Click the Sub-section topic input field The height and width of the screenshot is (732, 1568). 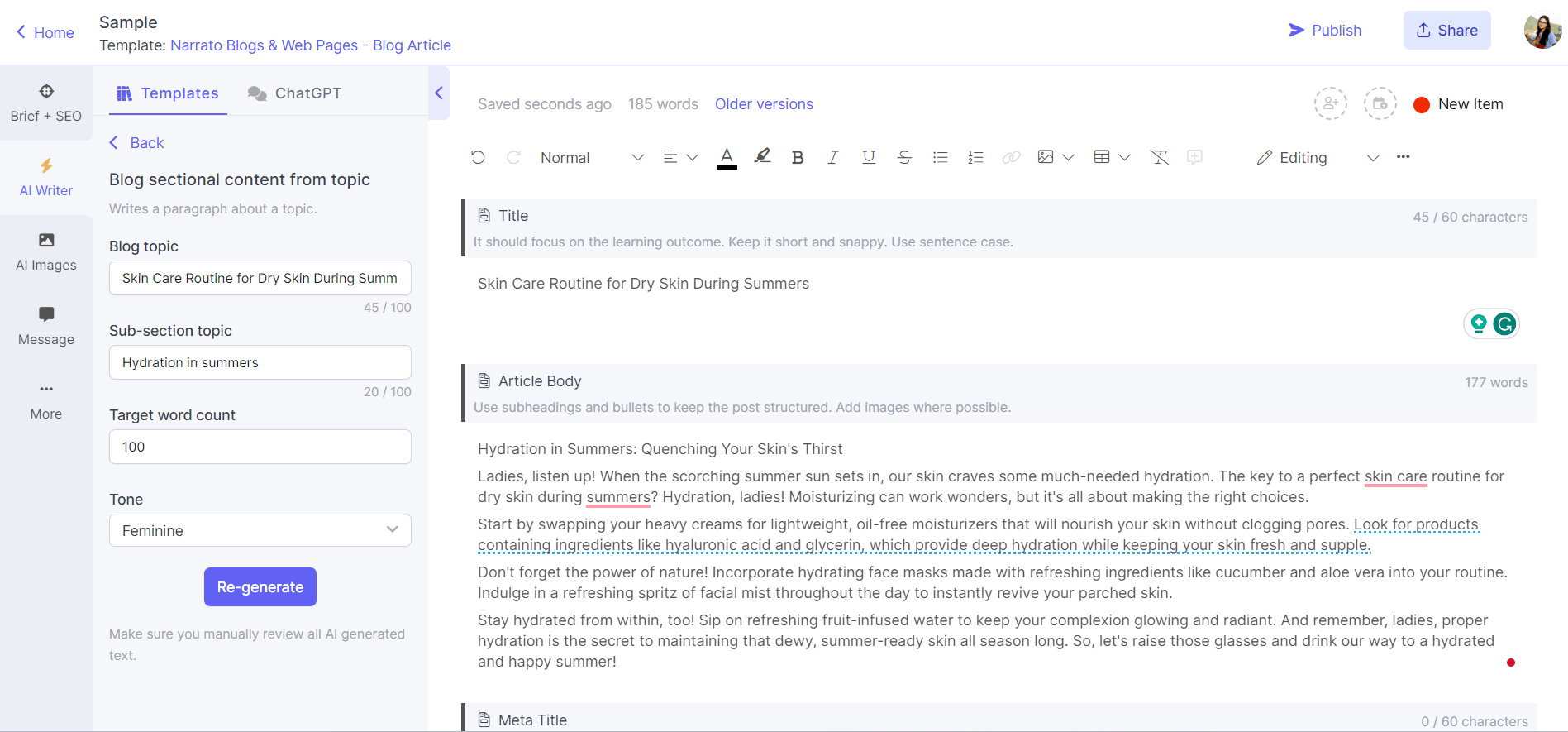(260, 362)
